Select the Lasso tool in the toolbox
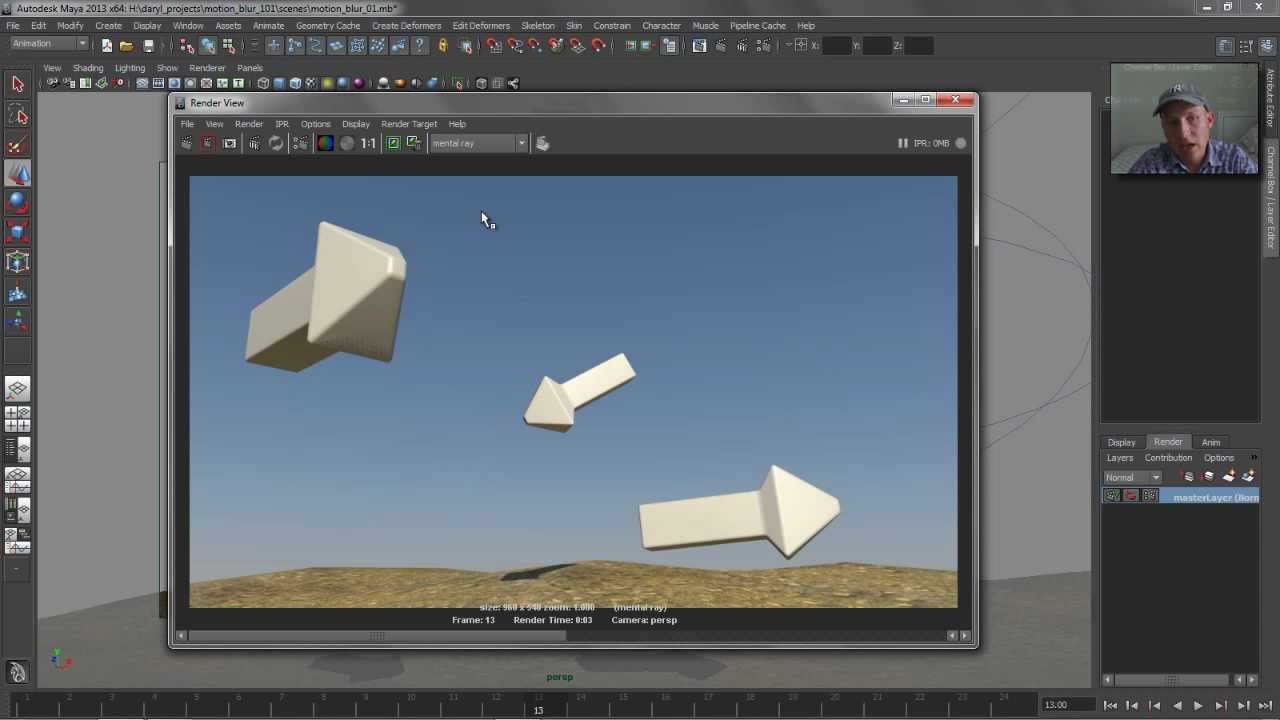This screenshot has height=720, width=1280. (17, 115)
